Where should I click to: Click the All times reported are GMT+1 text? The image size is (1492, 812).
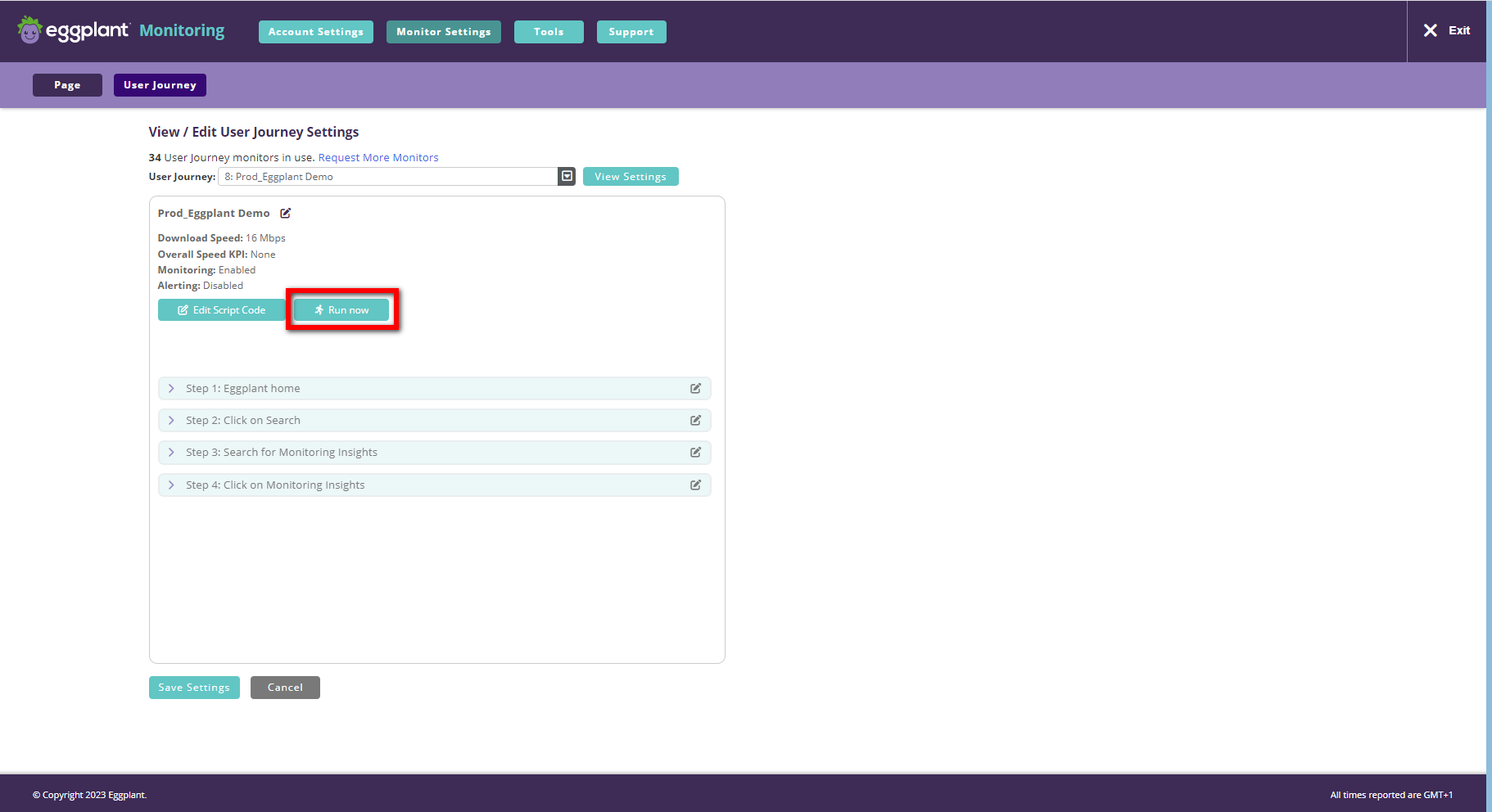[1391, 795]
